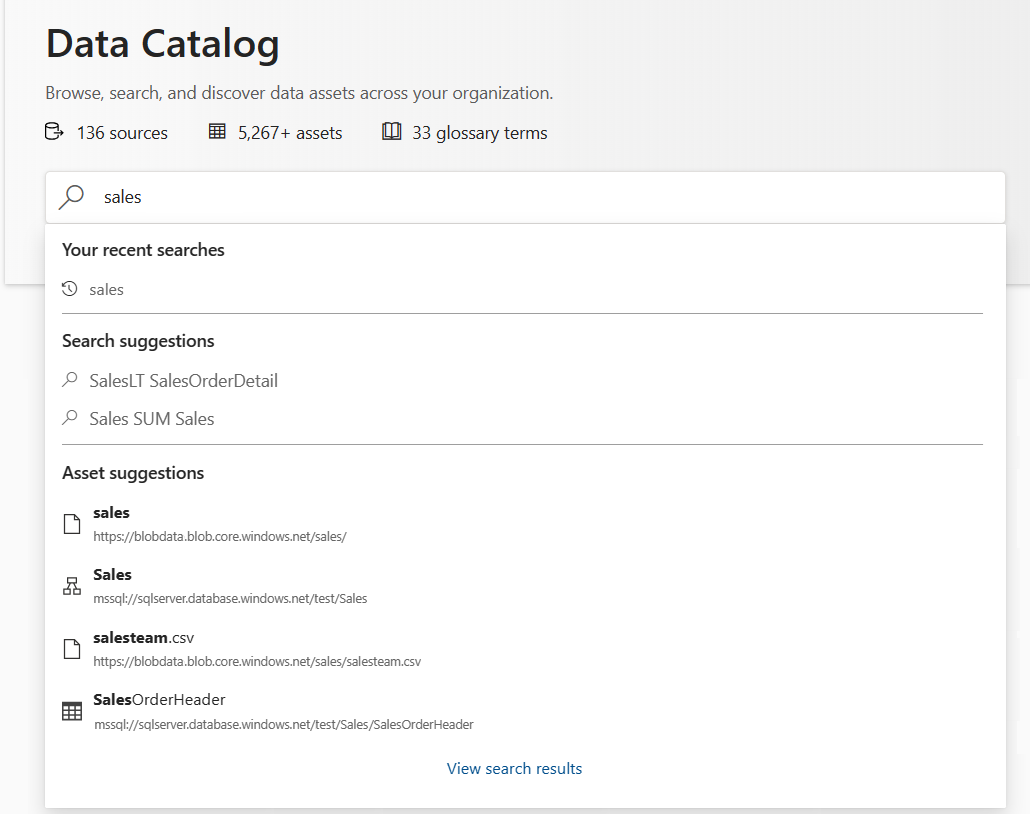This screenshot has height=815, width=1030.
Task: Click the View search results link
Action: (x=514, y=768)
